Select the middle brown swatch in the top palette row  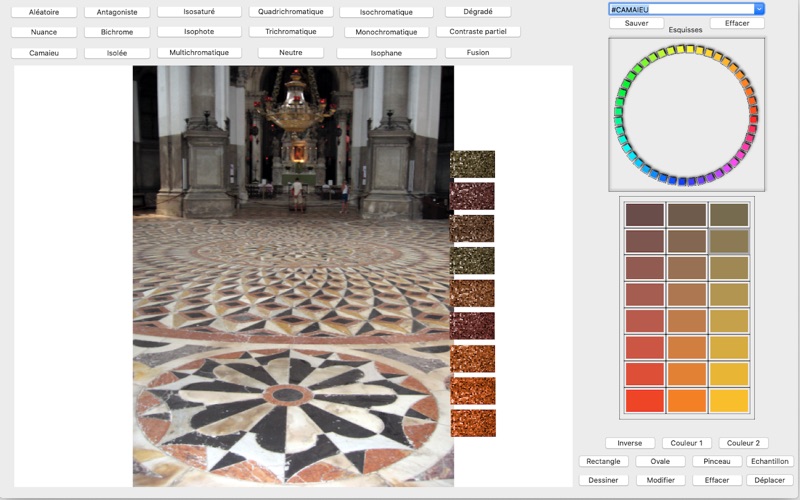point(687,215)
